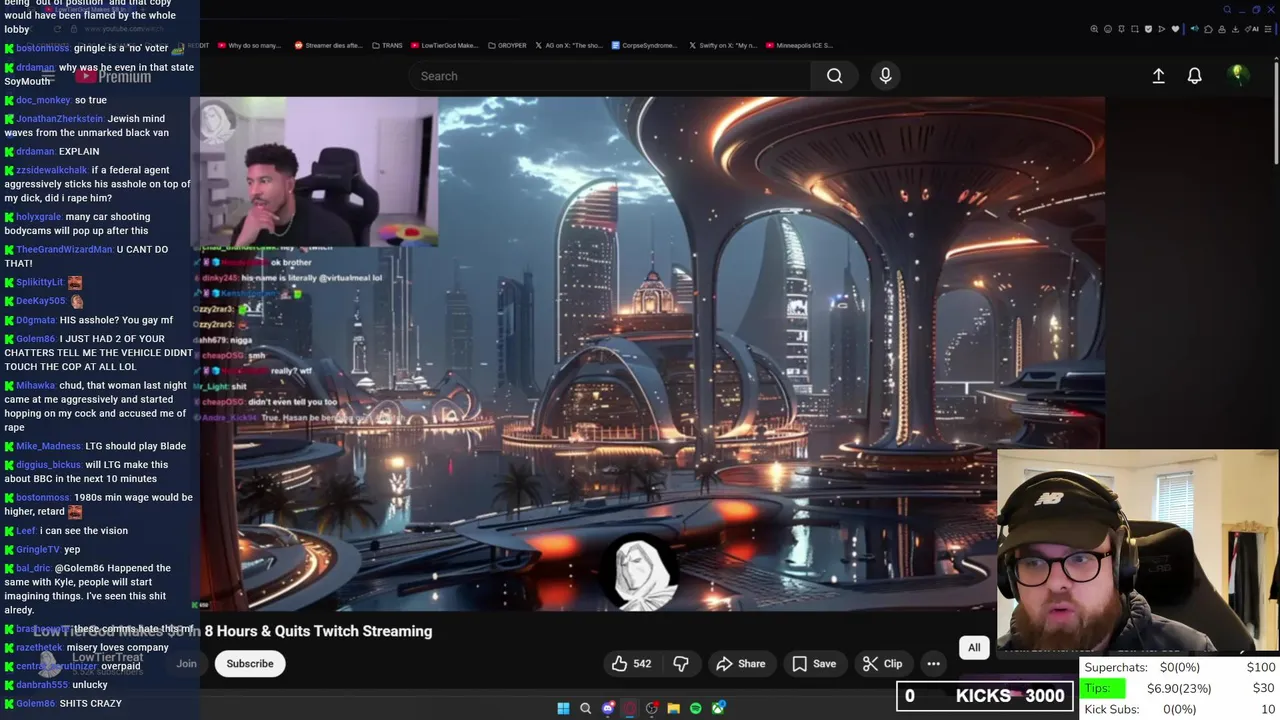This screenshot has height=720, width=1280.
Task: Click the Share arrow button
Action: coord(741,663)
